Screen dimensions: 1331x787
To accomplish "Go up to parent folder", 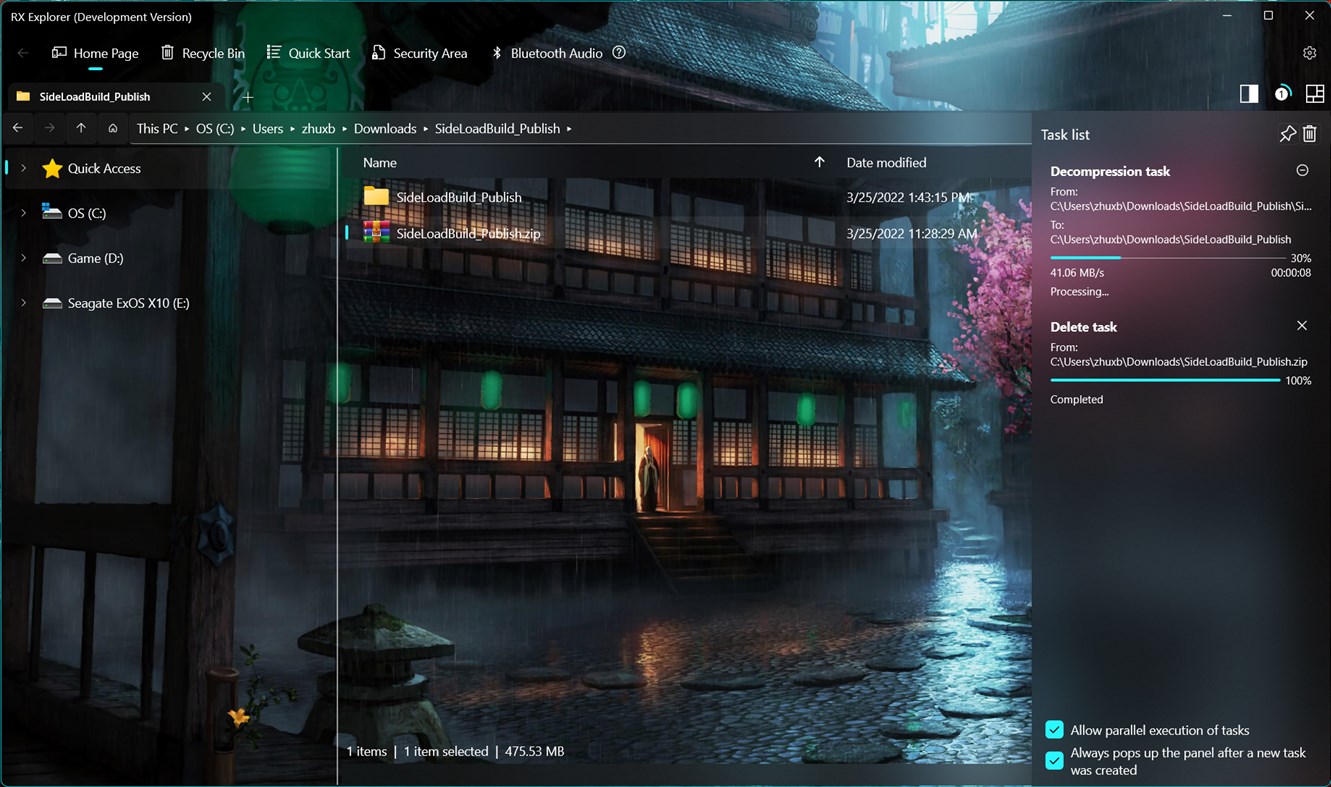I will point(81,128).
